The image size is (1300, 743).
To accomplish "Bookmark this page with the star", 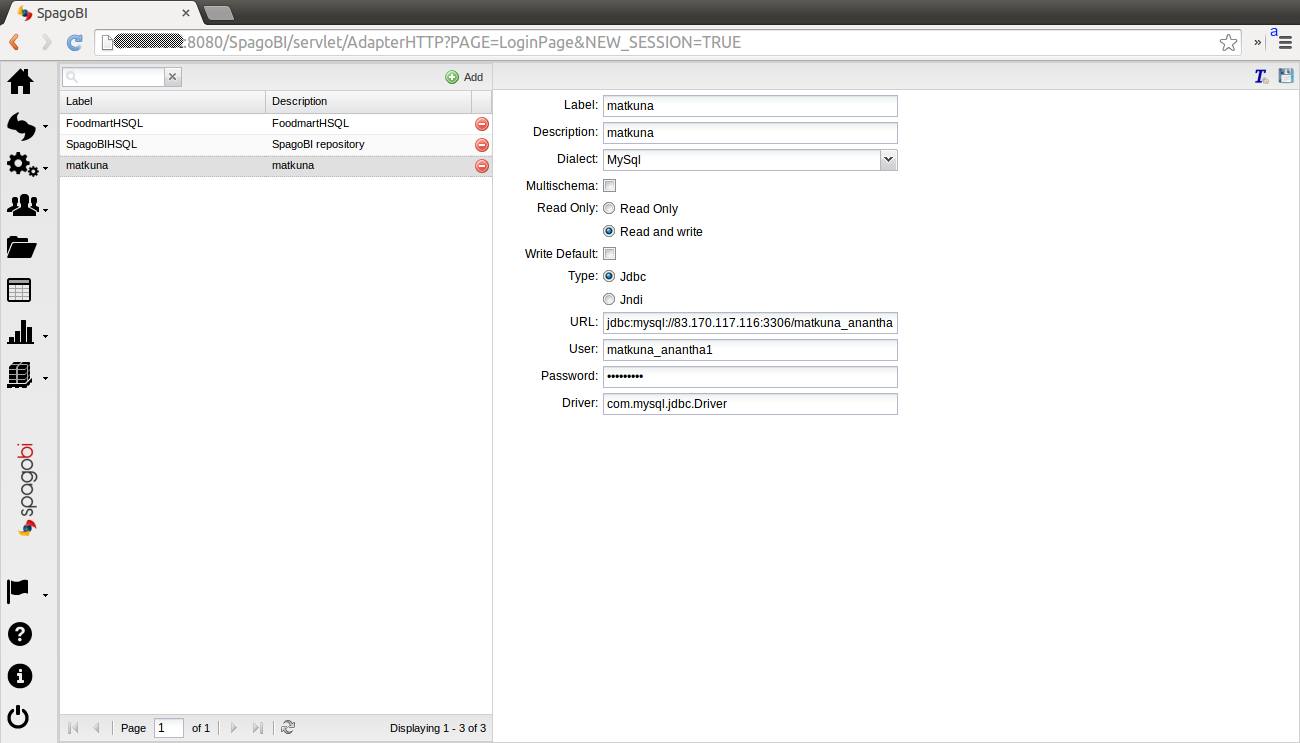I will (1228, 42).
